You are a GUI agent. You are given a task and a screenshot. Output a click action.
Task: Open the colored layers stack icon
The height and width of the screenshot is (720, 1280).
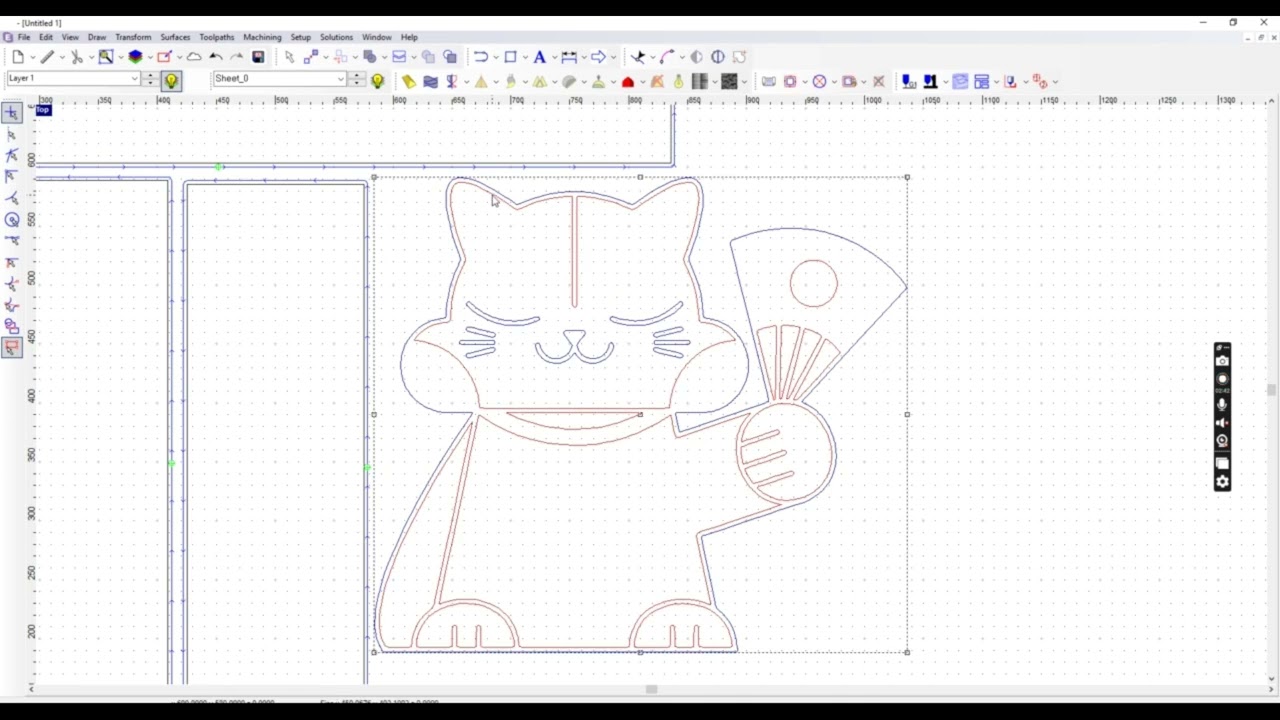pos(135,57)
